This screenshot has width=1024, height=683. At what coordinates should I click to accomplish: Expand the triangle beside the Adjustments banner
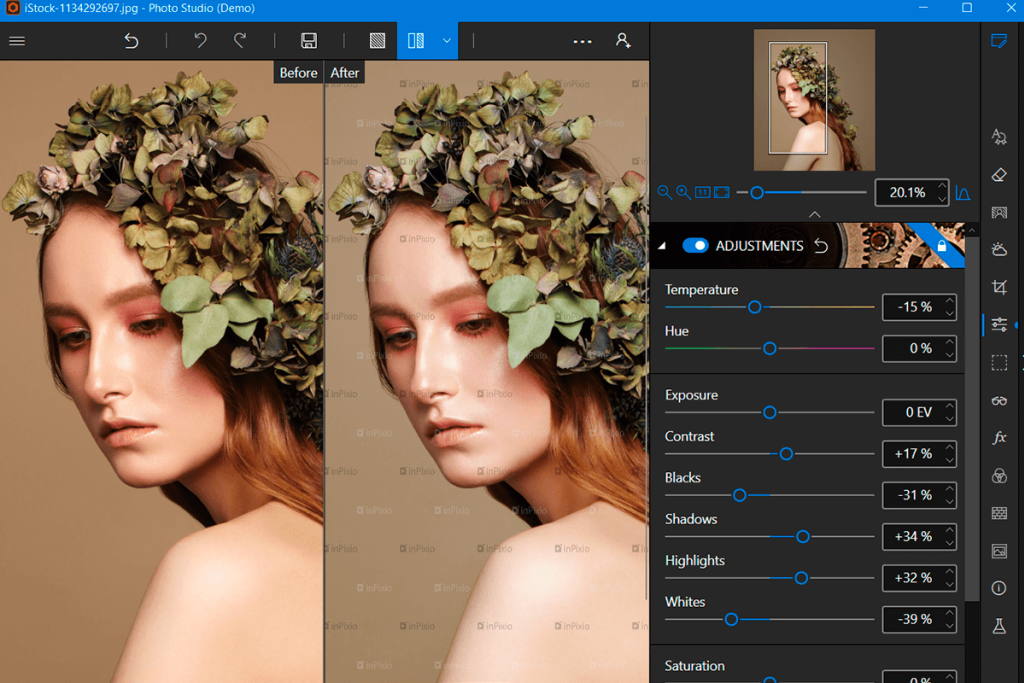click(x=663, y=245)
